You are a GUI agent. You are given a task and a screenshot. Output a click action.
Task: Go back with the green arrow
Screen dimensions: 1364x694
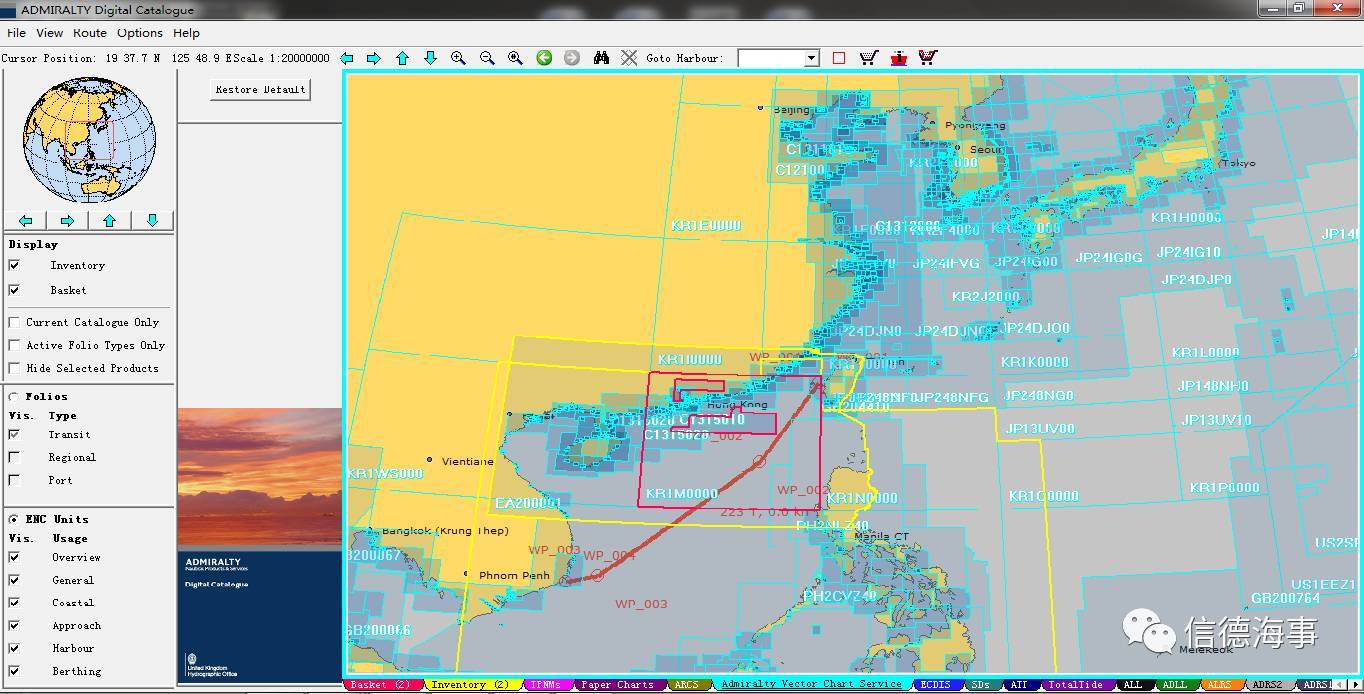click(x=544, y=58)
